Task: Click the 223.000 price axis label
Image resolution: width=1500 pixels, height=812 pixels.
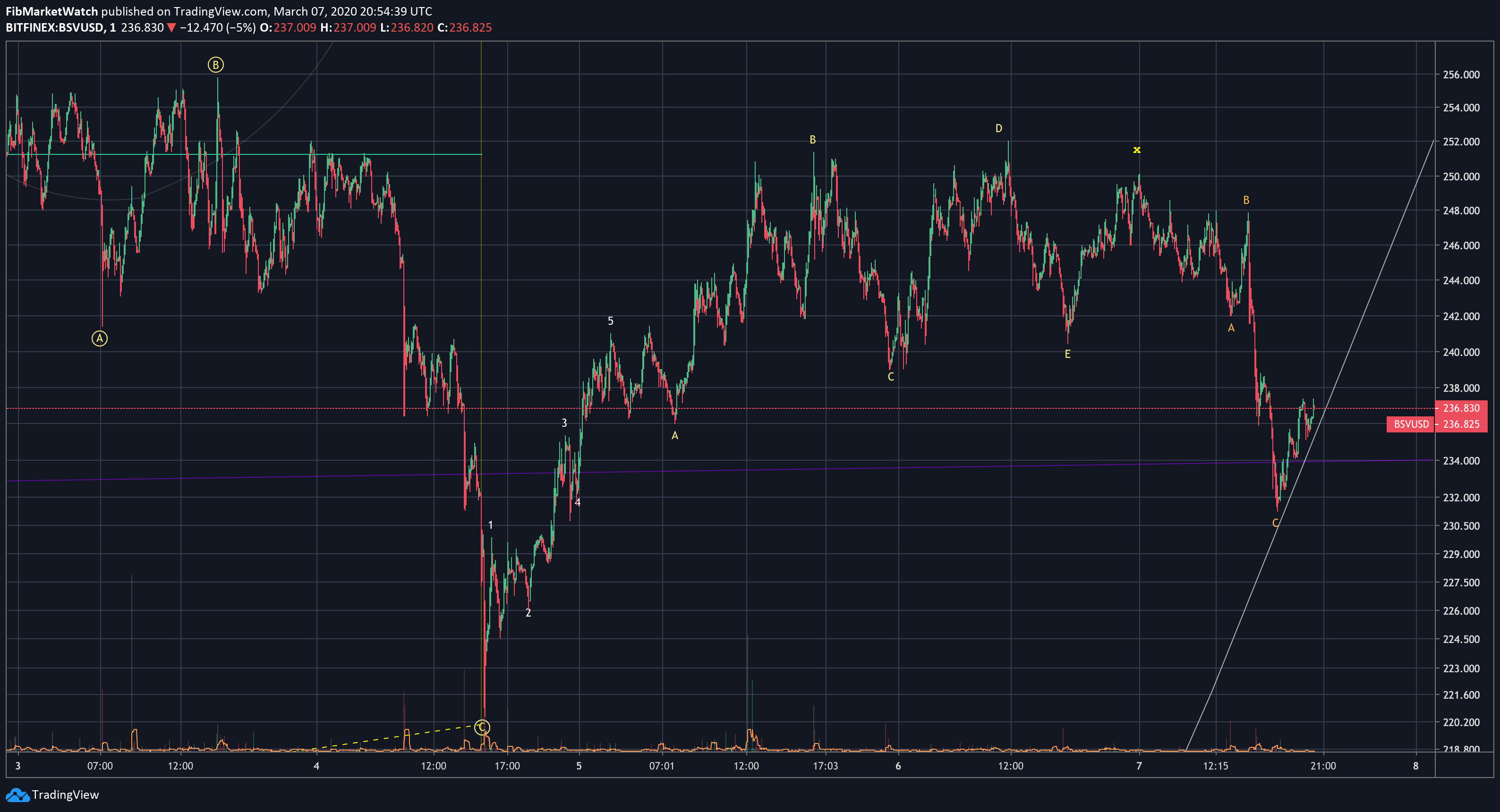Action: [1461, 669]
